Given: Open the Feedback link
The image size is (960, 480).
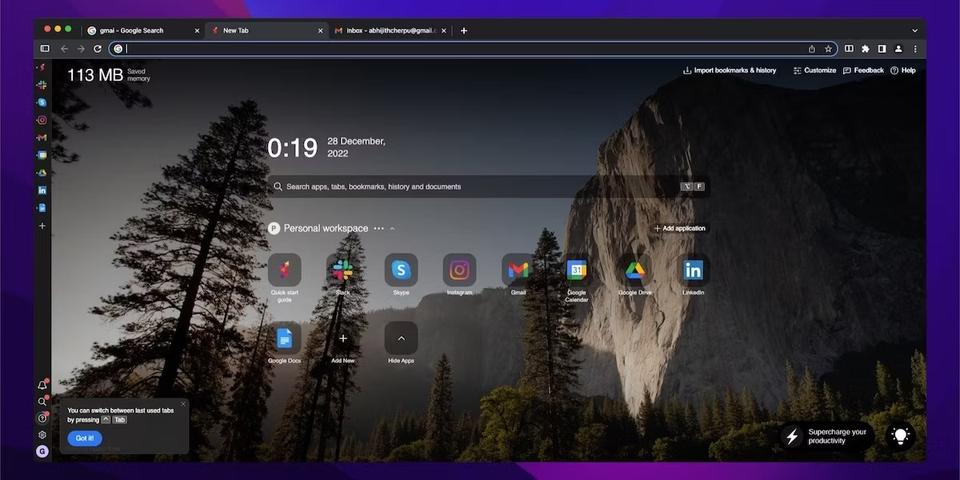Looking at the screenshot, I should coord(863,70).
